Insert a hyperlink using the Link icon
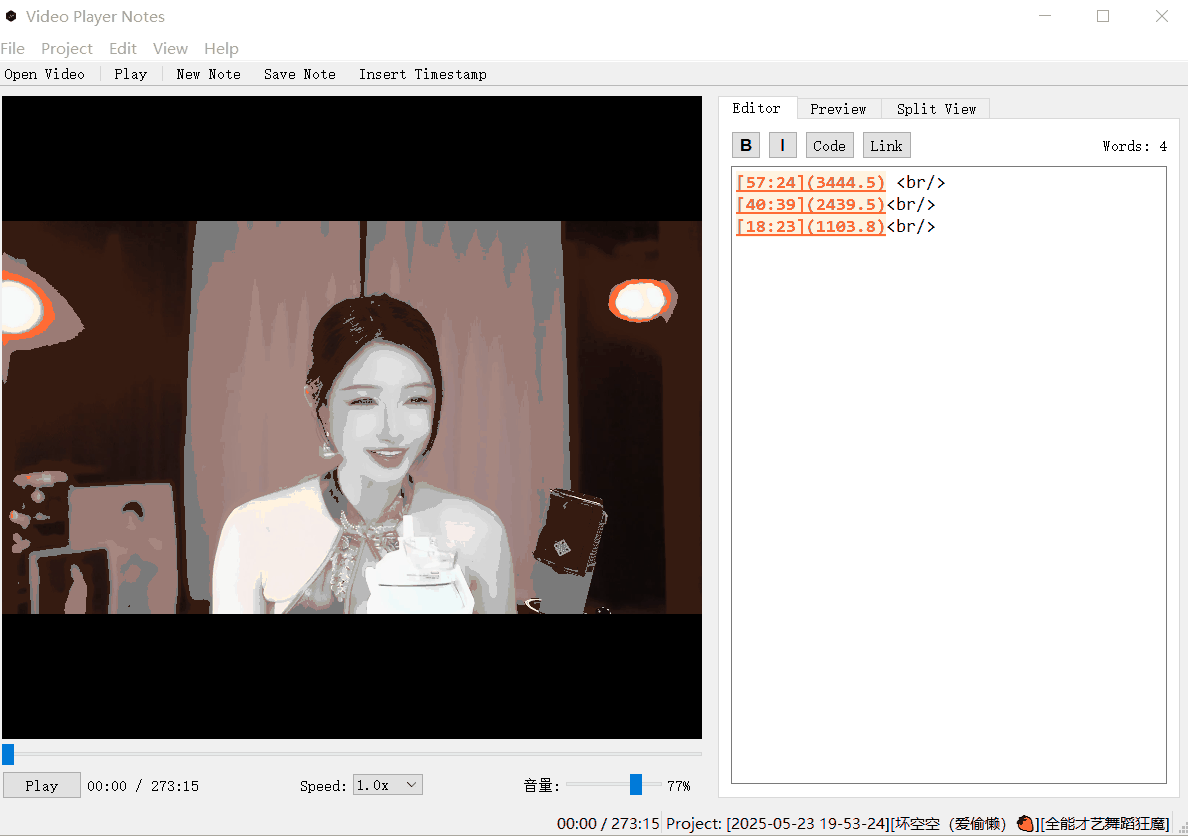The image size is (1188, 836). point(886,144)
